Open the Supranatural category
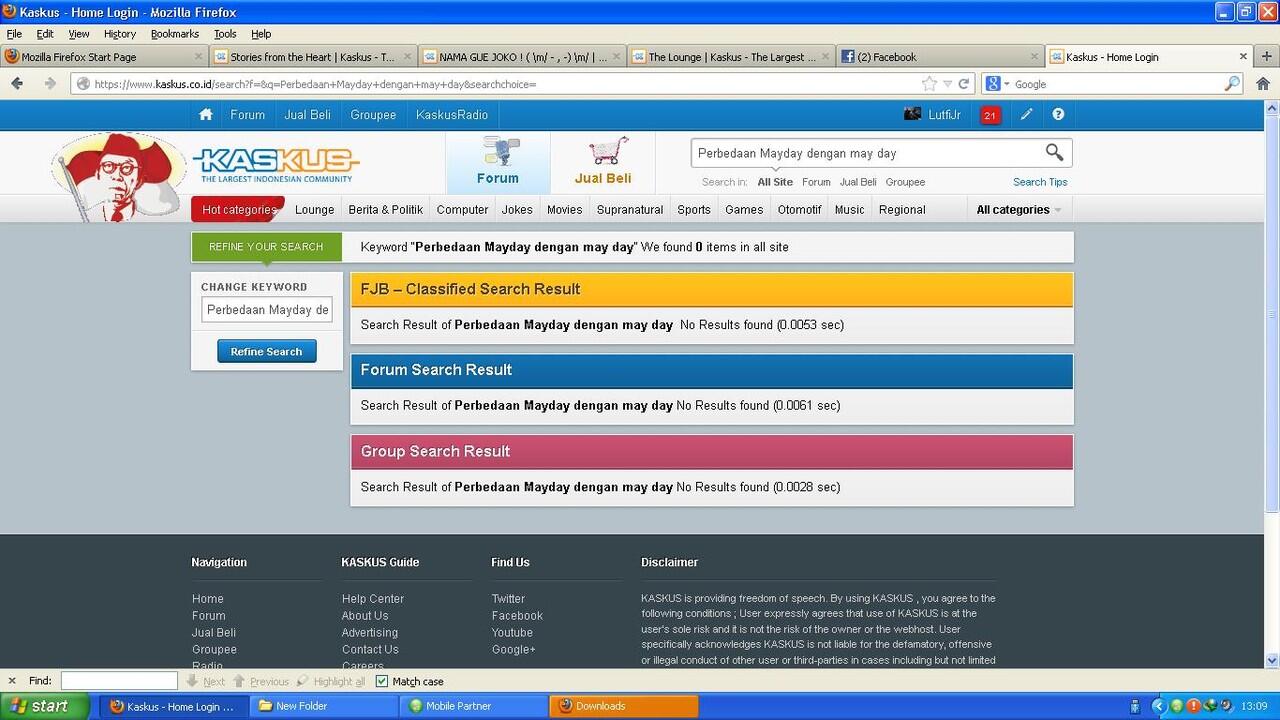The image size is (1280, 720). (630, 210)
